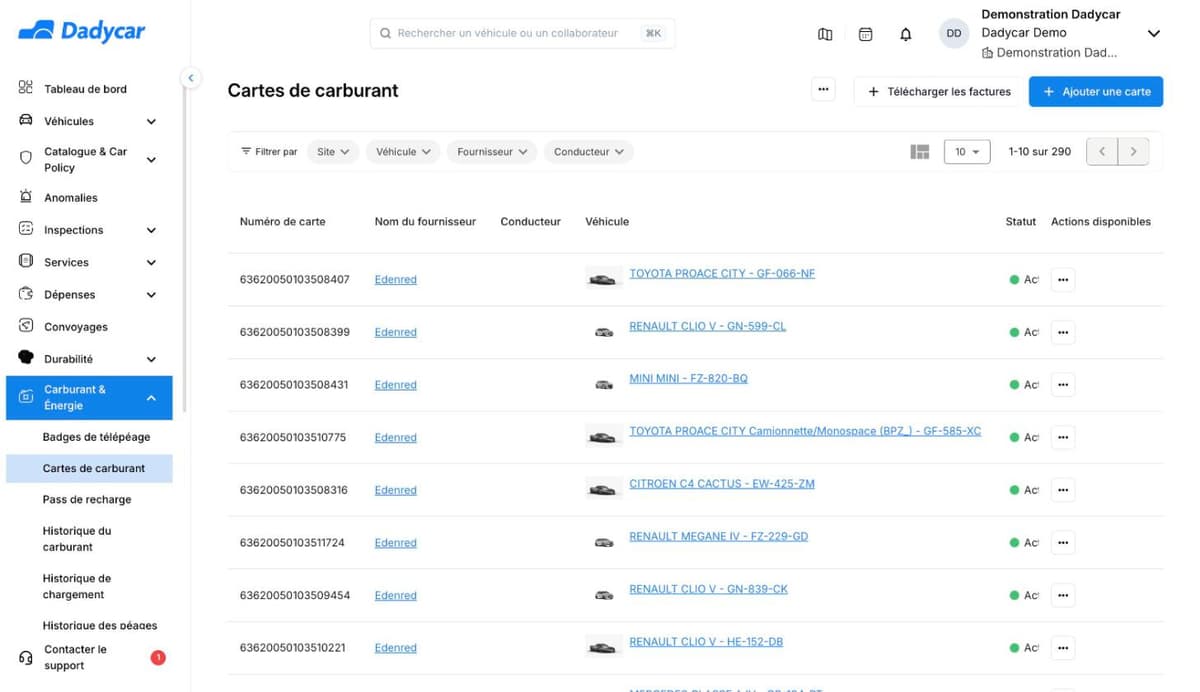
Task: Open actions menu for card 63620050103508407
Action: (1063, 280)
